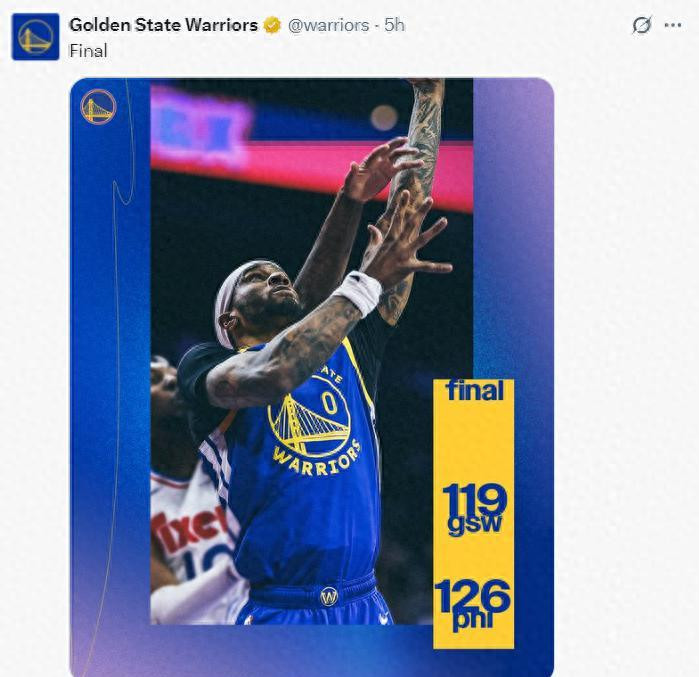Click the Warriors bridge logo inside the graphic

[x=99, y=107]
